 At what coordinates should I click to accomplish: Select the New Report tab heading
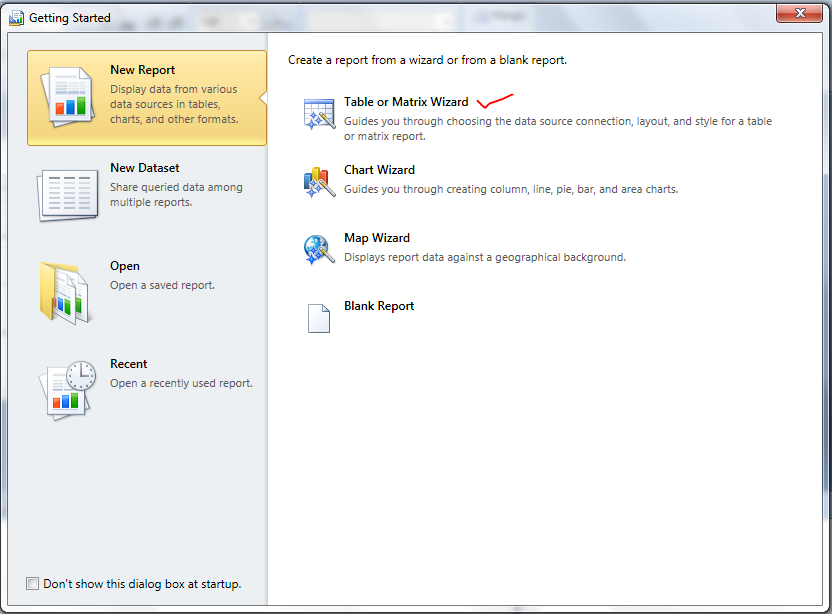142,70
